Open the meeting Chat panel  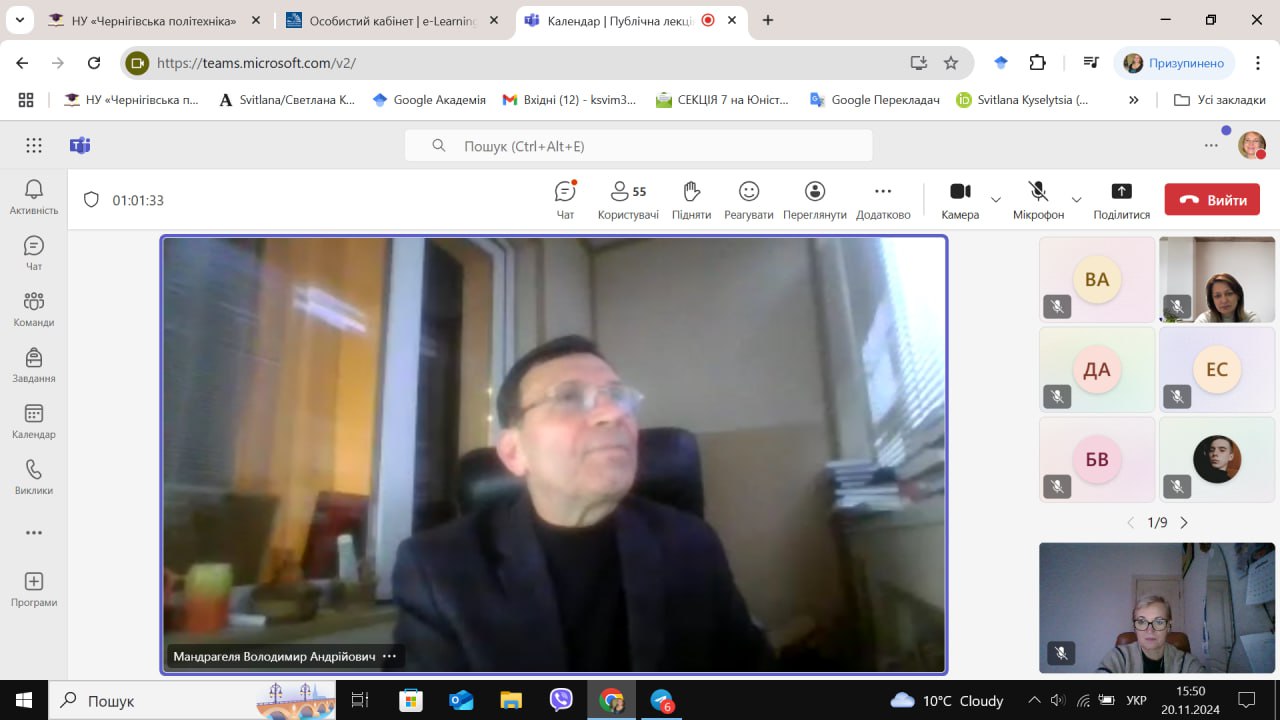click(565, 199)
